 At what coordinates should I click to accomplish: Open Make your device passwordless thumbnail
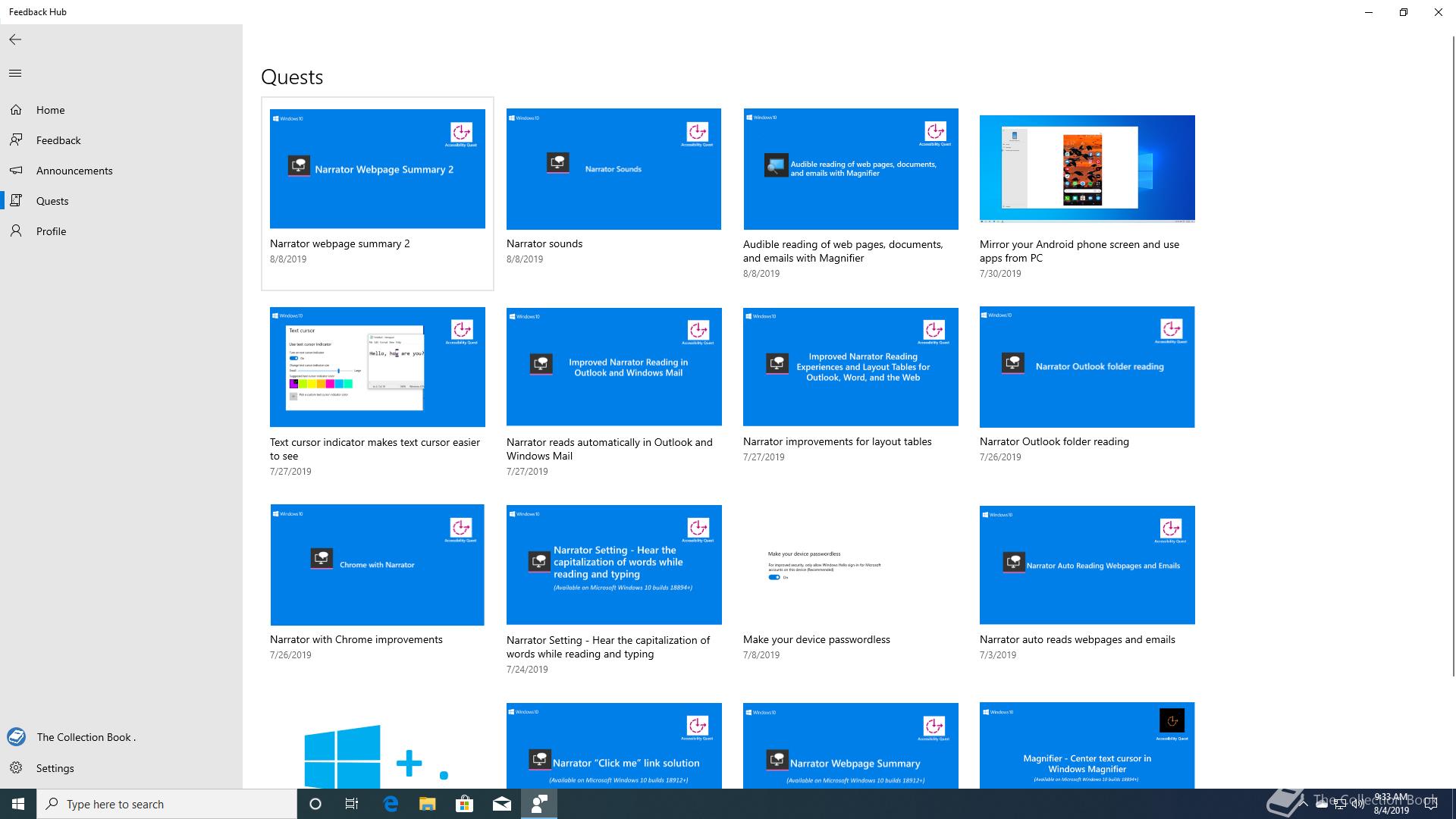[x=851, y=565]
